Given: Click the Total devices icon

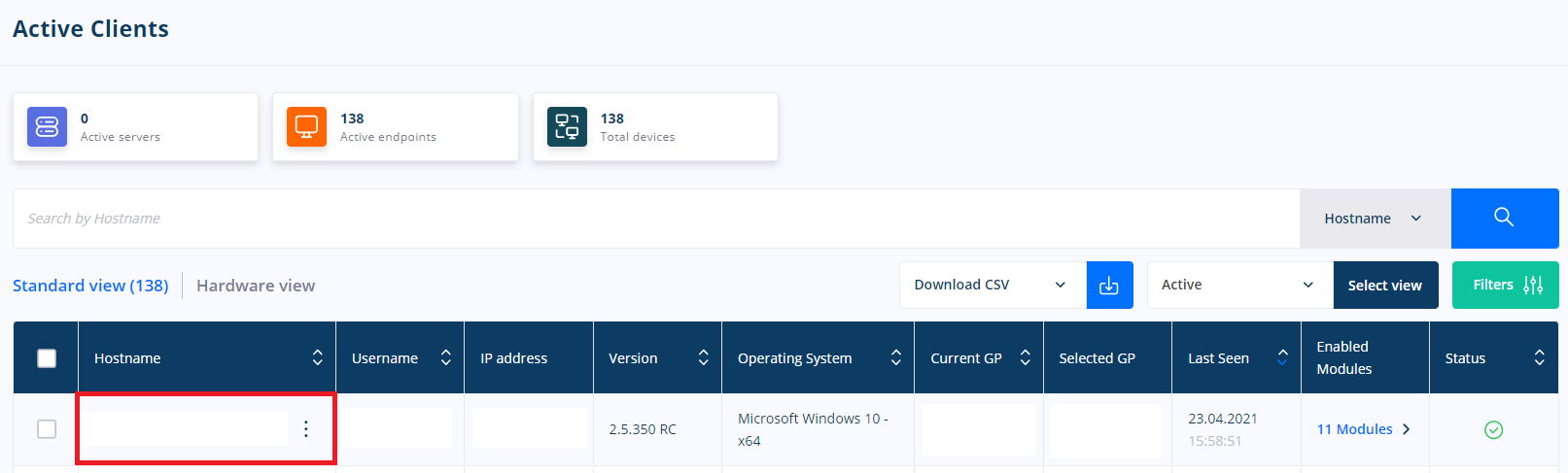Looking at the screenshot, I should pyautogui.click(x=567, y=126).
